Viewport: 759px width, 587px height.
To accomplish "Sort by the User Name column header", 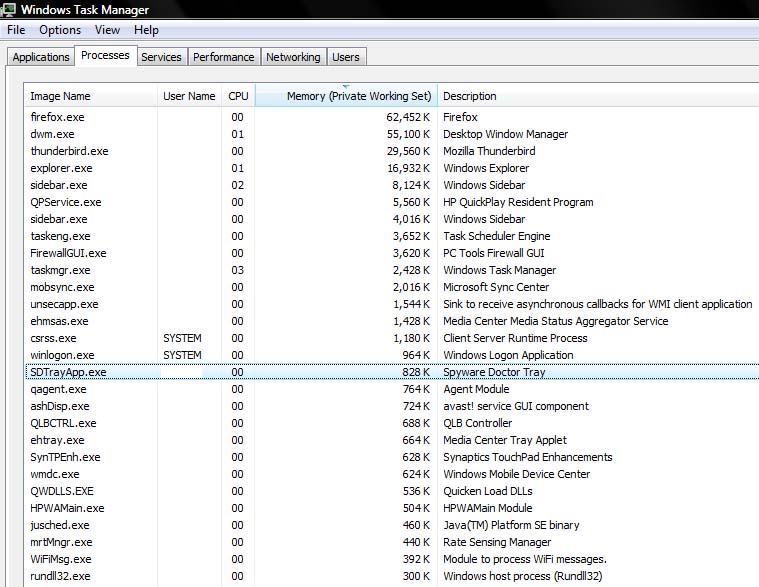I will pos(189,96).
